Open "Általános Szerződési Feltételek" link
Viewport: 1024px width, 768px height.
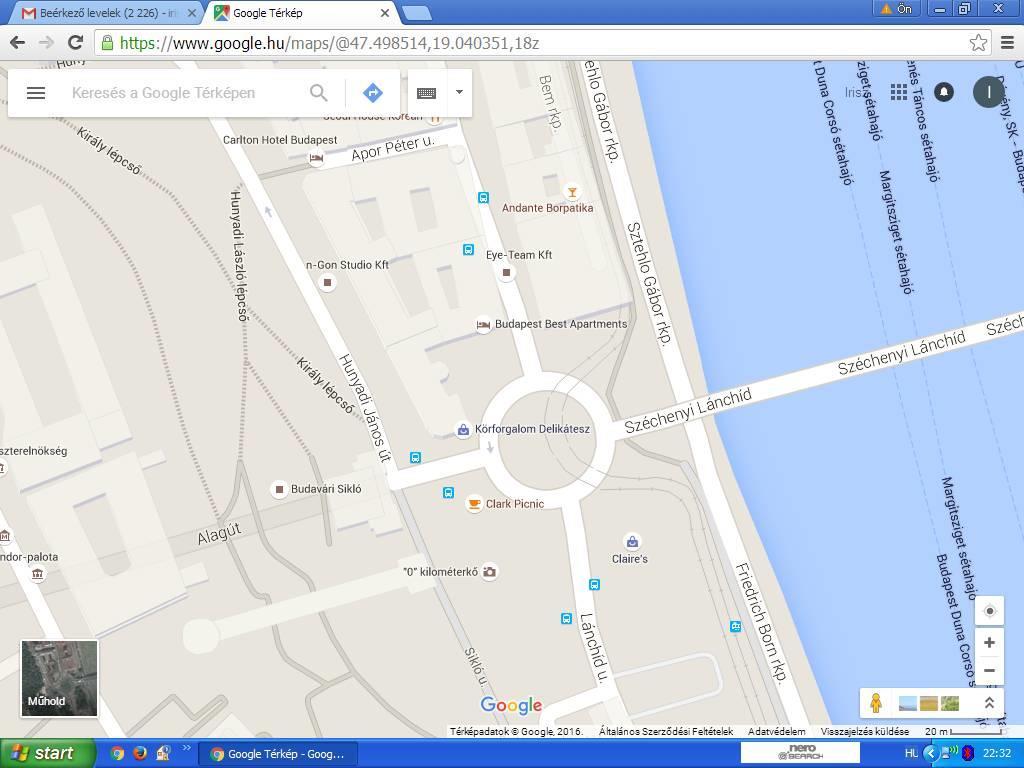pos(666,731)
